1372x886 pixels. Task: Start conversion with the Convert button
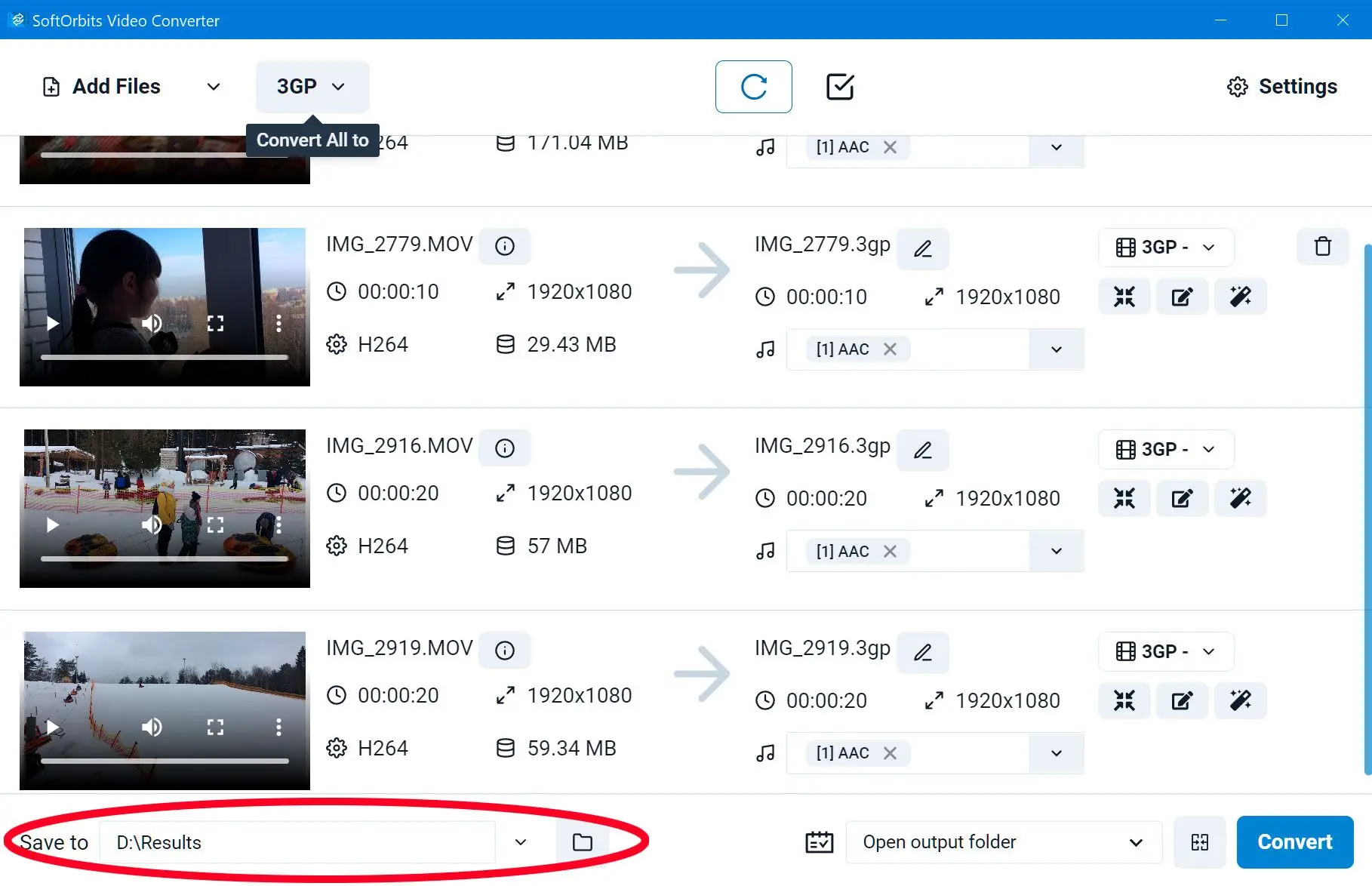[x=1295, y=842]
